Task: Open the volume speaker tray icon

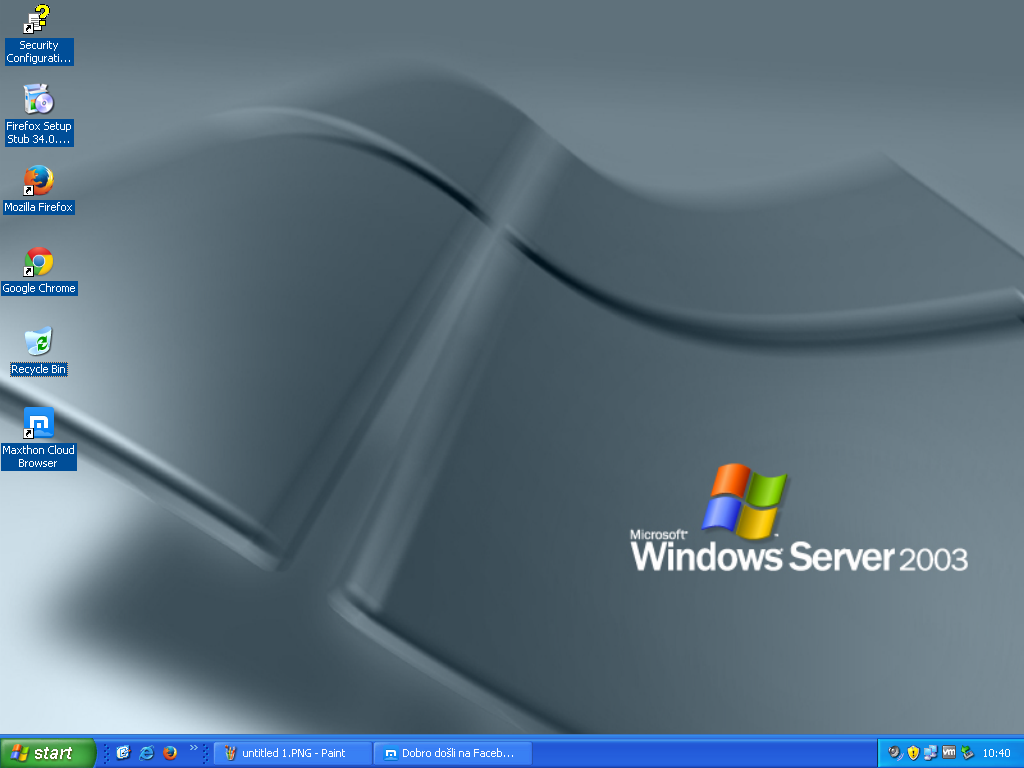Action: [895, 753]
